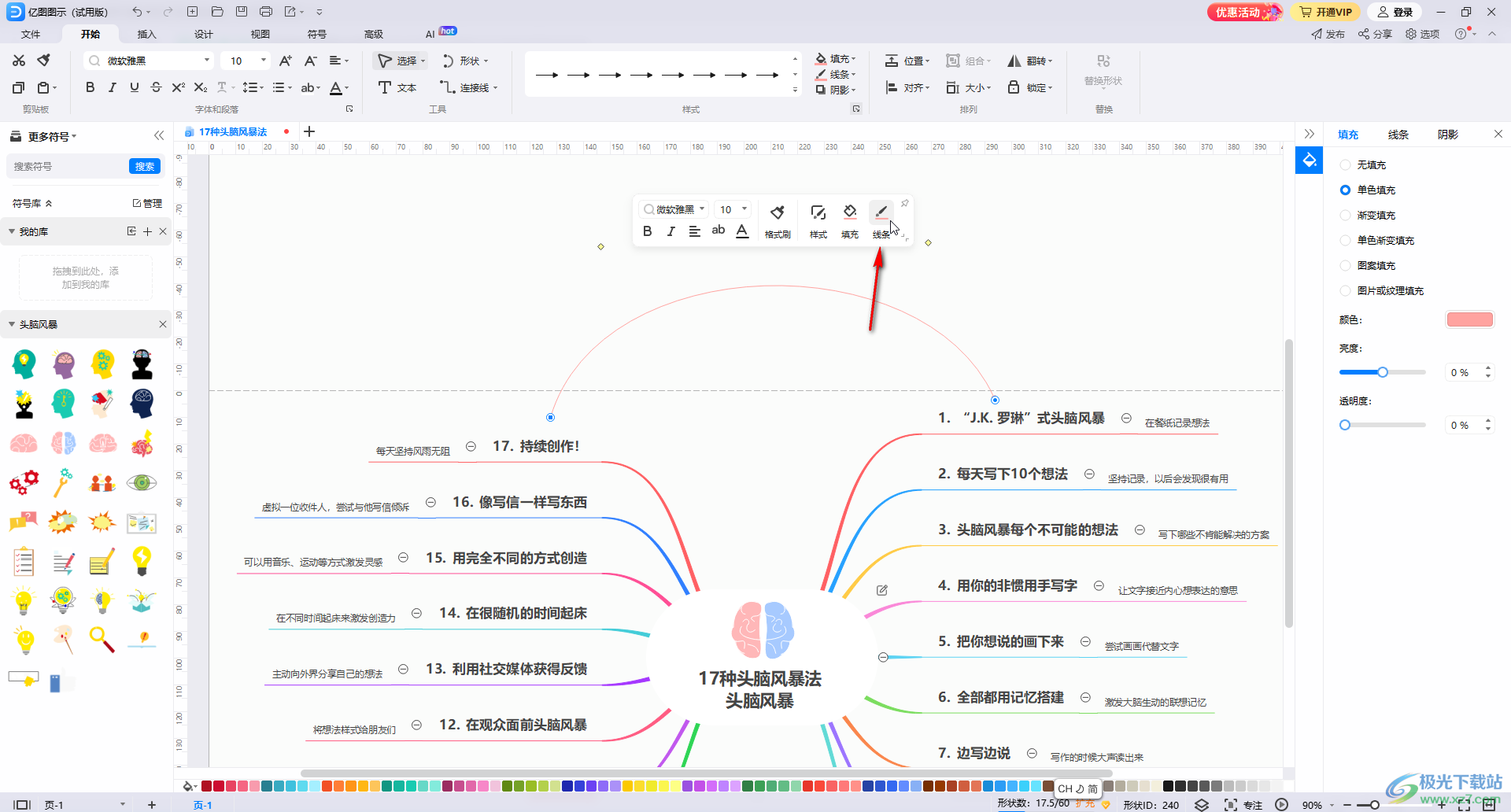Open the Connector dropdown

point(496,88)
